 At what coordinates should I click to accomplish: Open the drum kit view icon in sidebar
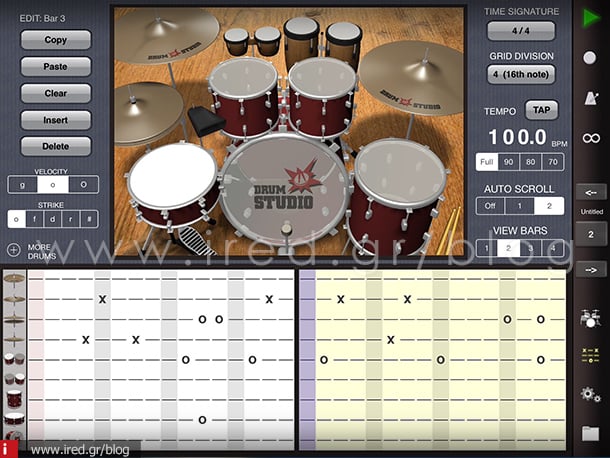(x=591, y=318)
